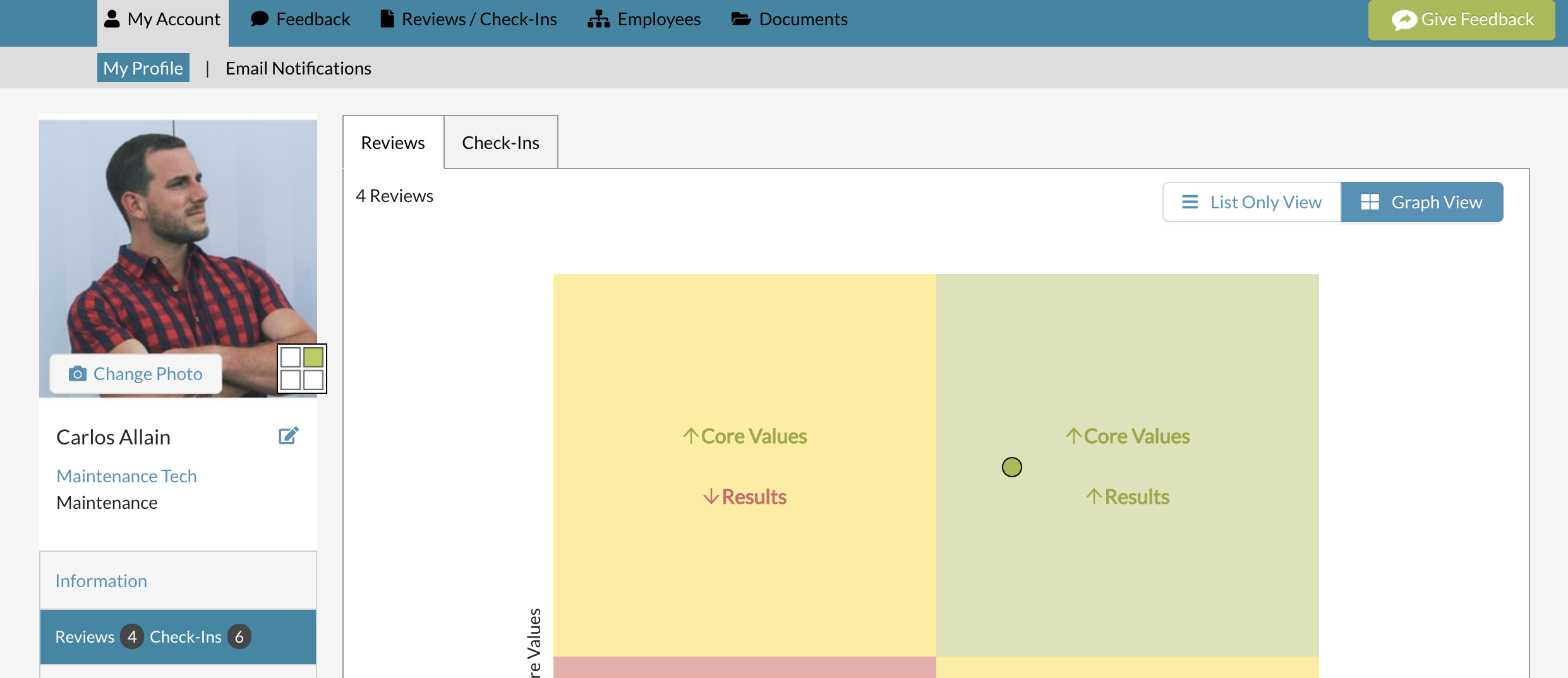Image resolution: width=1568 pixels, height=678 pixels.
Task: Click the person icon in My Account
Action: (112, 19)
